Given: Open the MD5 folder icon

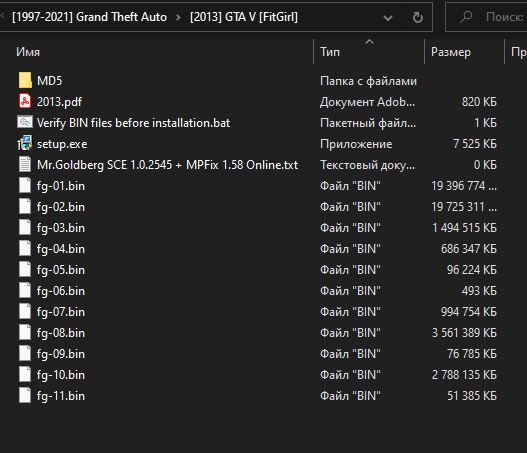Looking at the screenshot, I should [x=25, y=81].
